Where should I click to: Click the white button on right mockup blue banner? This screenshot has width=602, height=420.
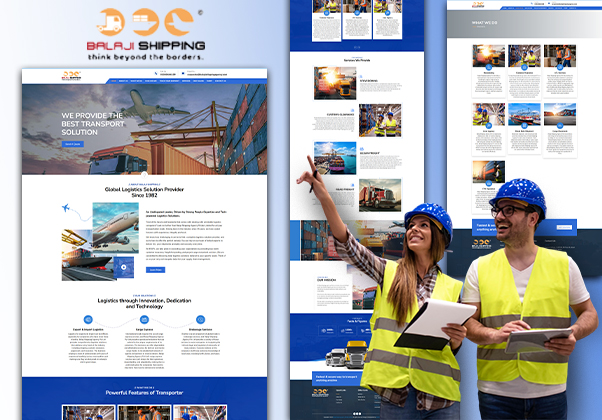coord(564,227)
